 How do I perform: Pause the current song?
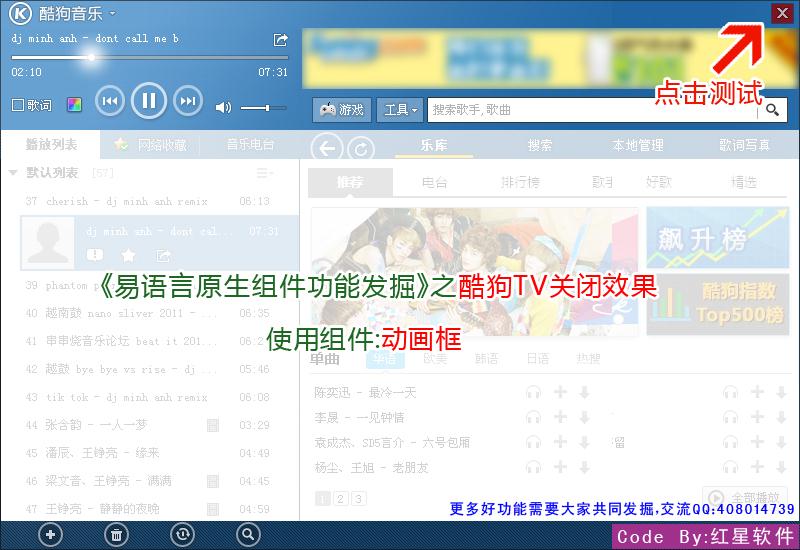[149, 101]
